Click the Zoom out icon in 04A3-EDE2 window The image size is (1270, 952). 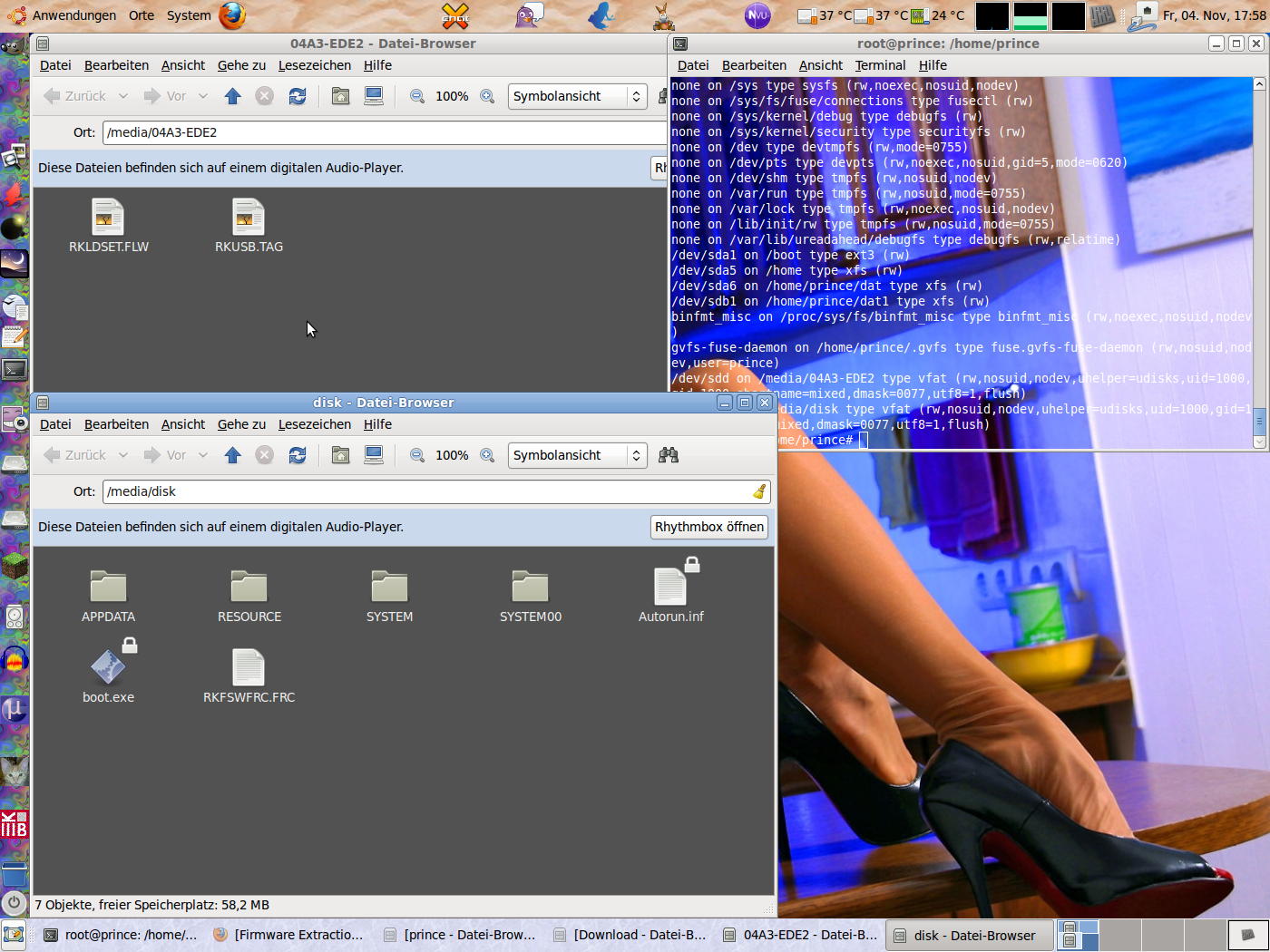point(417,96)
